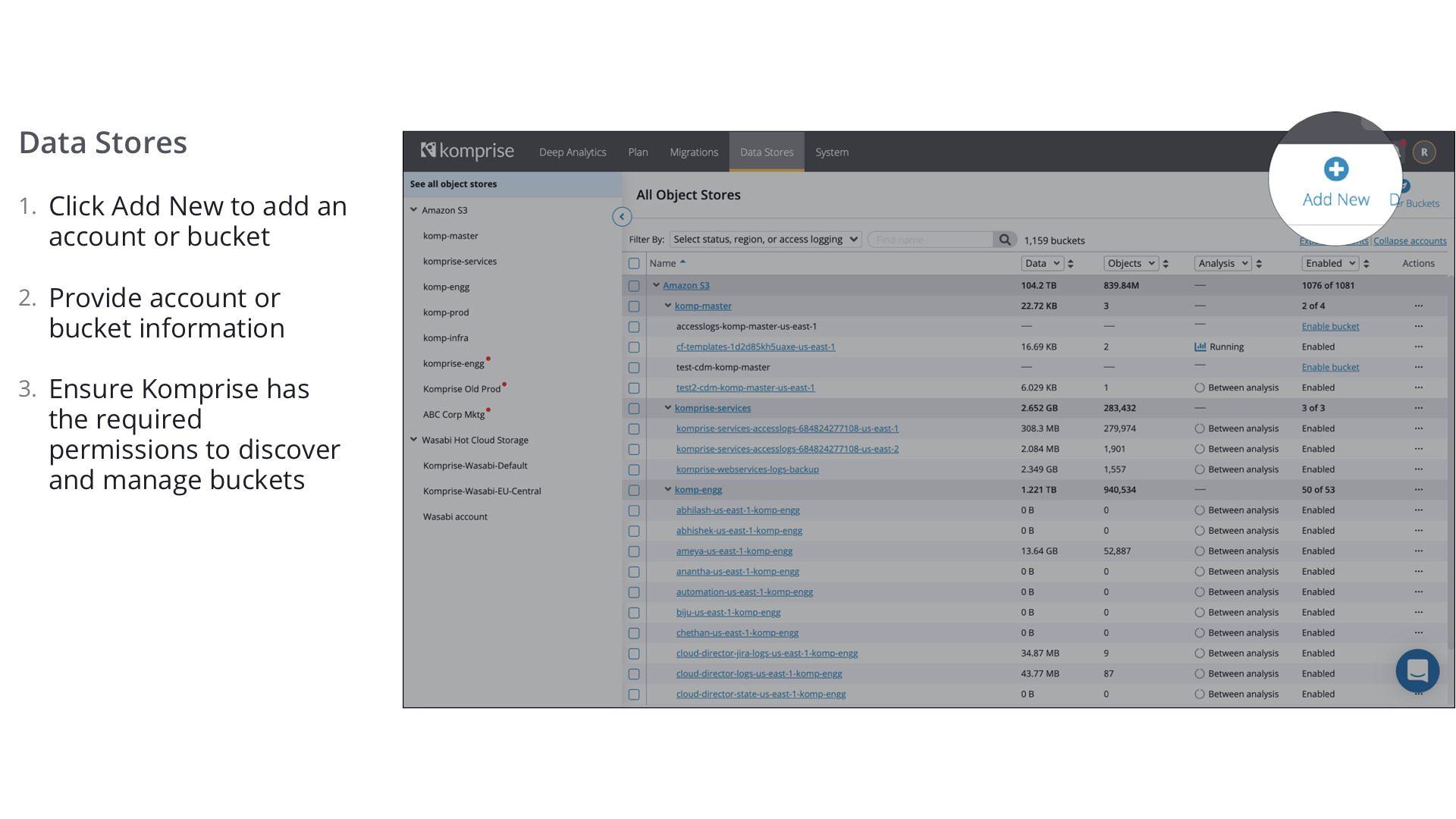Focus the Find name search field
This screenshot has height=819, width=1456.
pyautogui.click(x=930, y=240)
